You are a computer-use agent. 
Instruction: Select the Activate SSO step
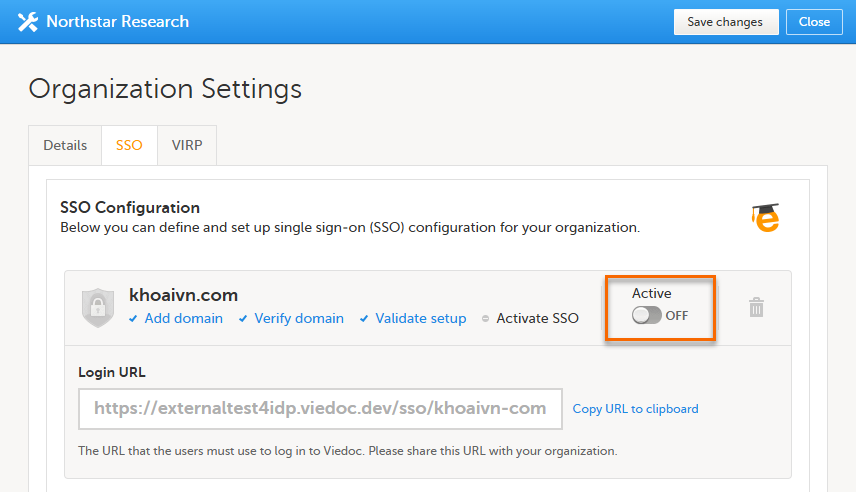tap(538, 319)
